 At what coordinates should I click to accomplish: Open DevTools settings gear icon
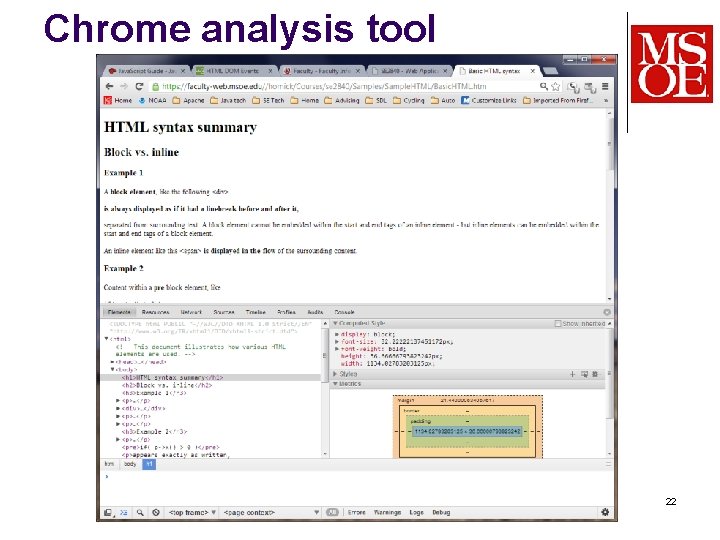(x=605, y=512)
